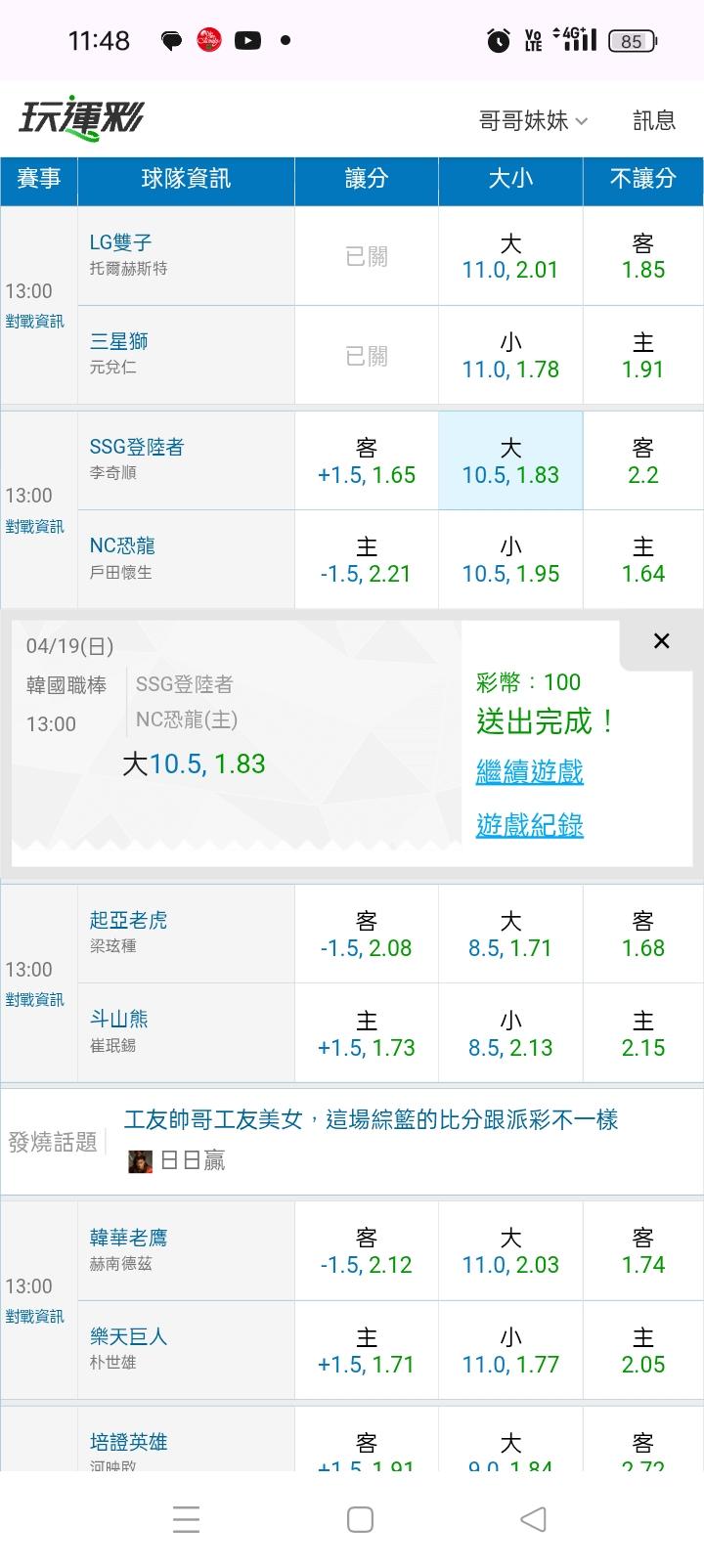Pick LG雙子 客 1.85 no-handicap odds
The height and width of the screenshot is (1568, 704).
point(642,256)
